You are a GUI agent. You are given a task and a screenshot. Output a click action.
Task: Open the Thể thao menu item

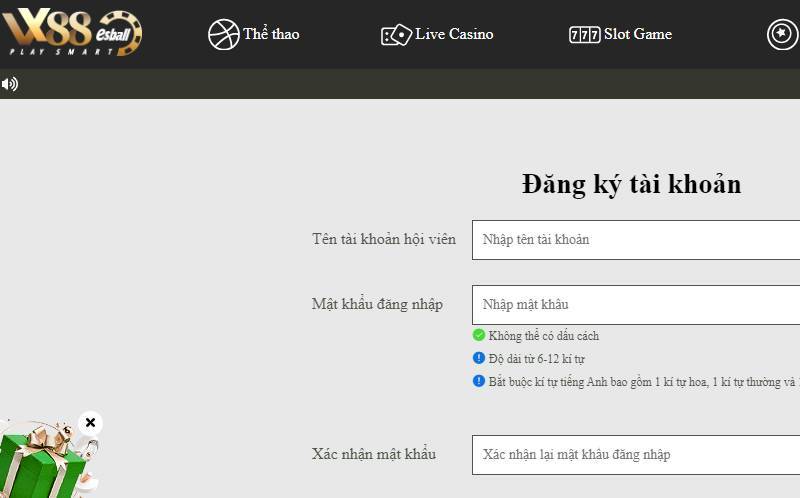tap(271, 34)
